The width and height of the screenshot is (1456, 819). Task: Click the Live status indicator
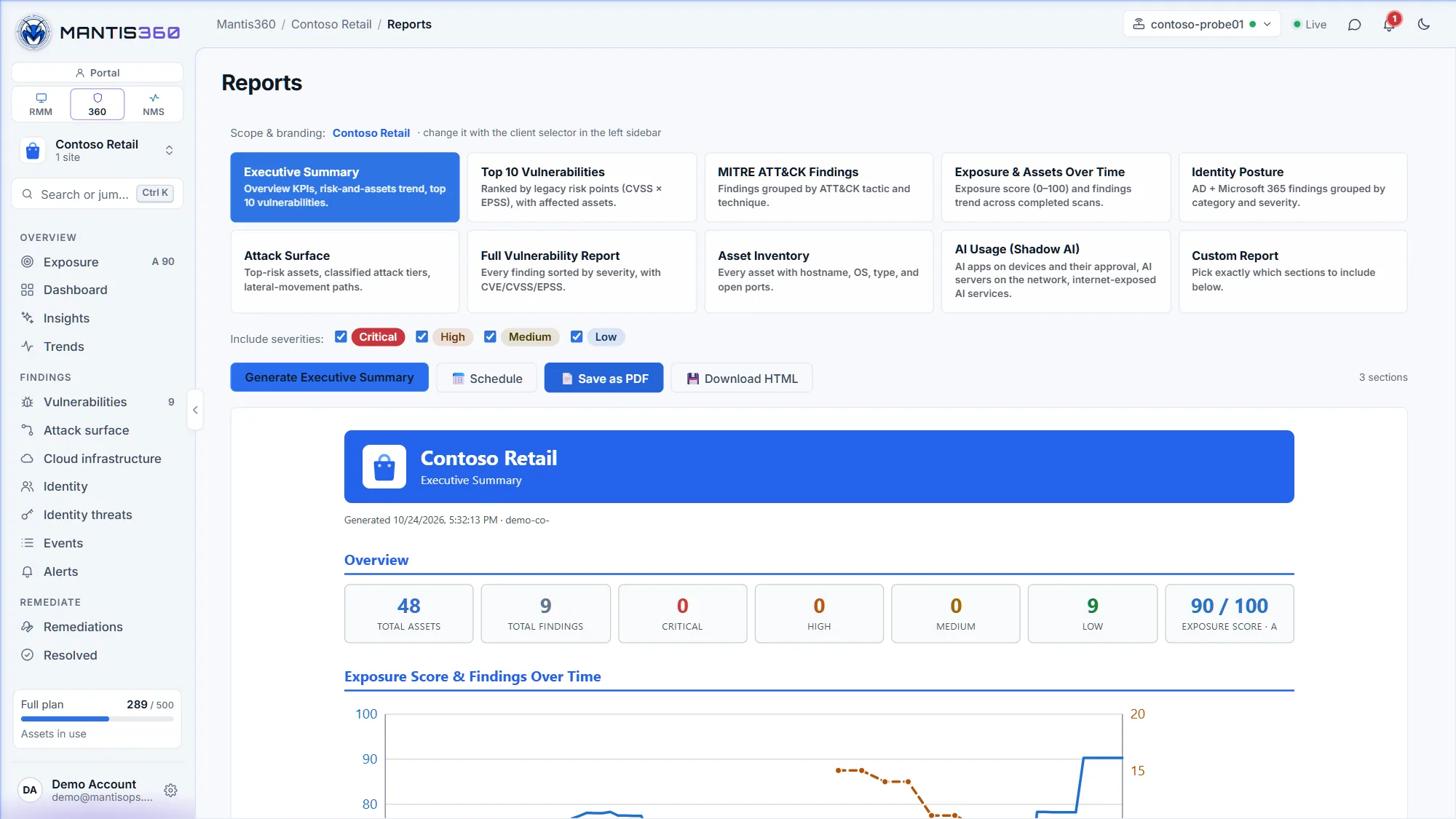coord(1309,25)
